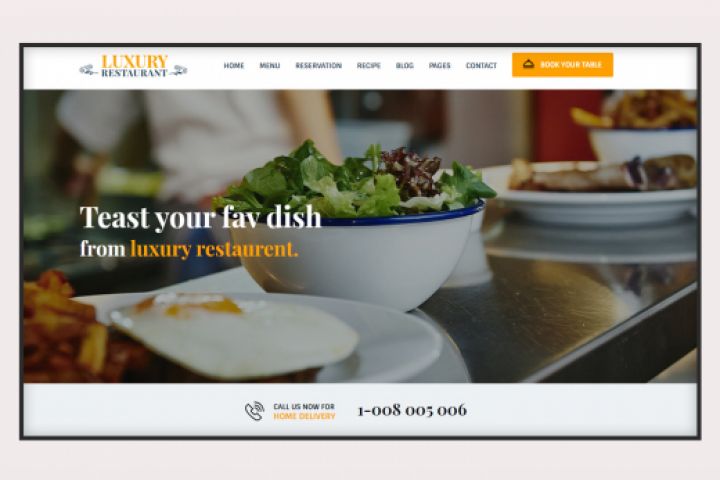Go to the Reservation page
720x480 pixels.
coord(319,66)
